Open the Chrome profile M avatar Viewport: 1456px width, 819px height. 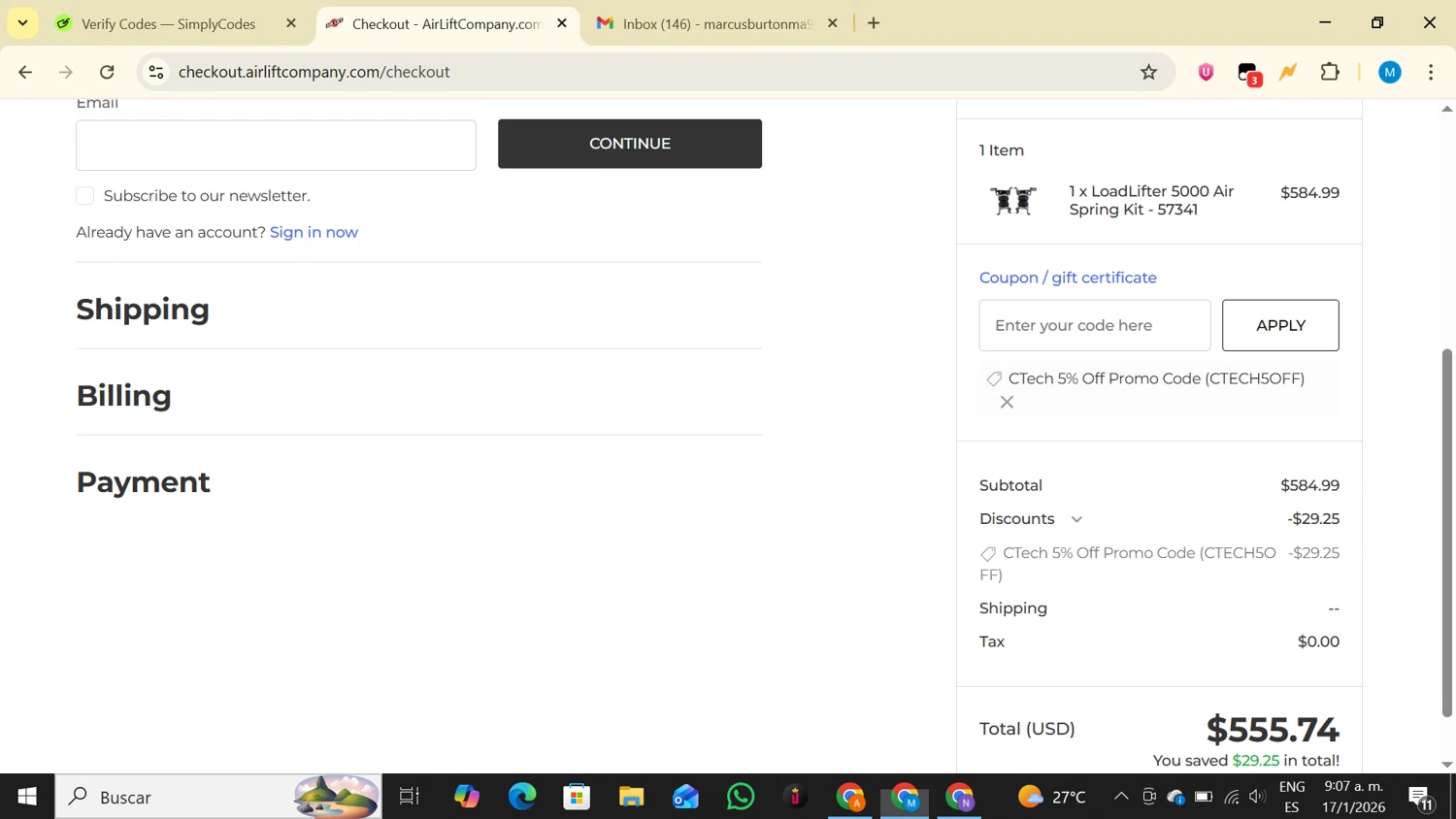click(1390, 72)
